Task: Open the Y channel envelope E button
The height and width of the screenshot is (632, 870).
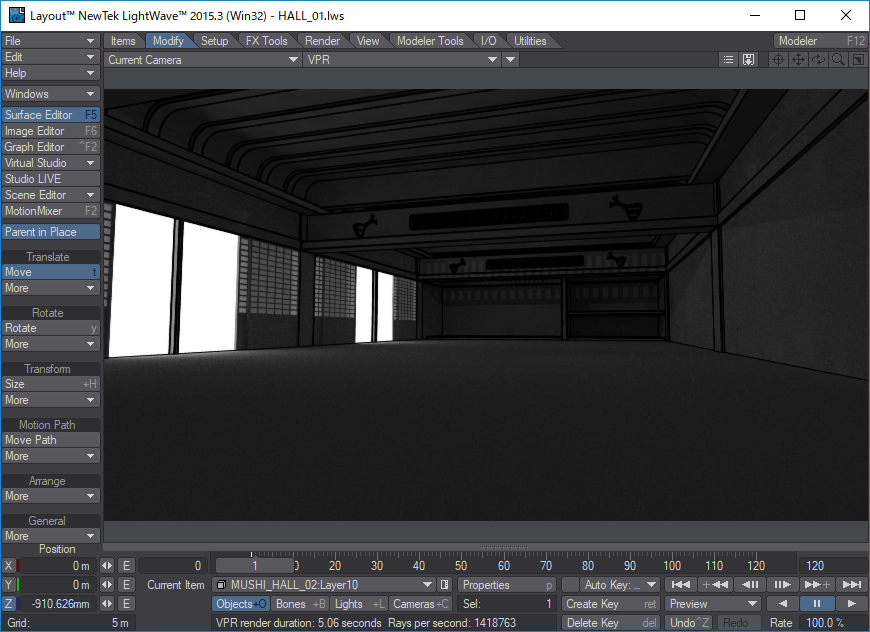Action: pos(127,585)
